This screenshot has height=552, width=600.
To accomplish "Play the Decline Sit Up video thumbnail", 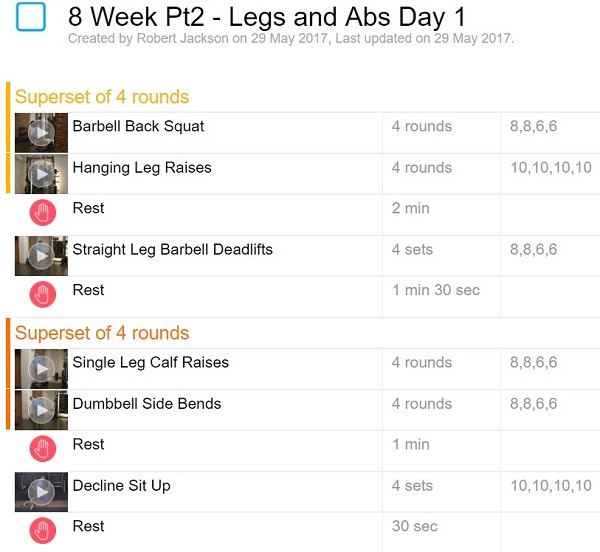I will 41,492.
